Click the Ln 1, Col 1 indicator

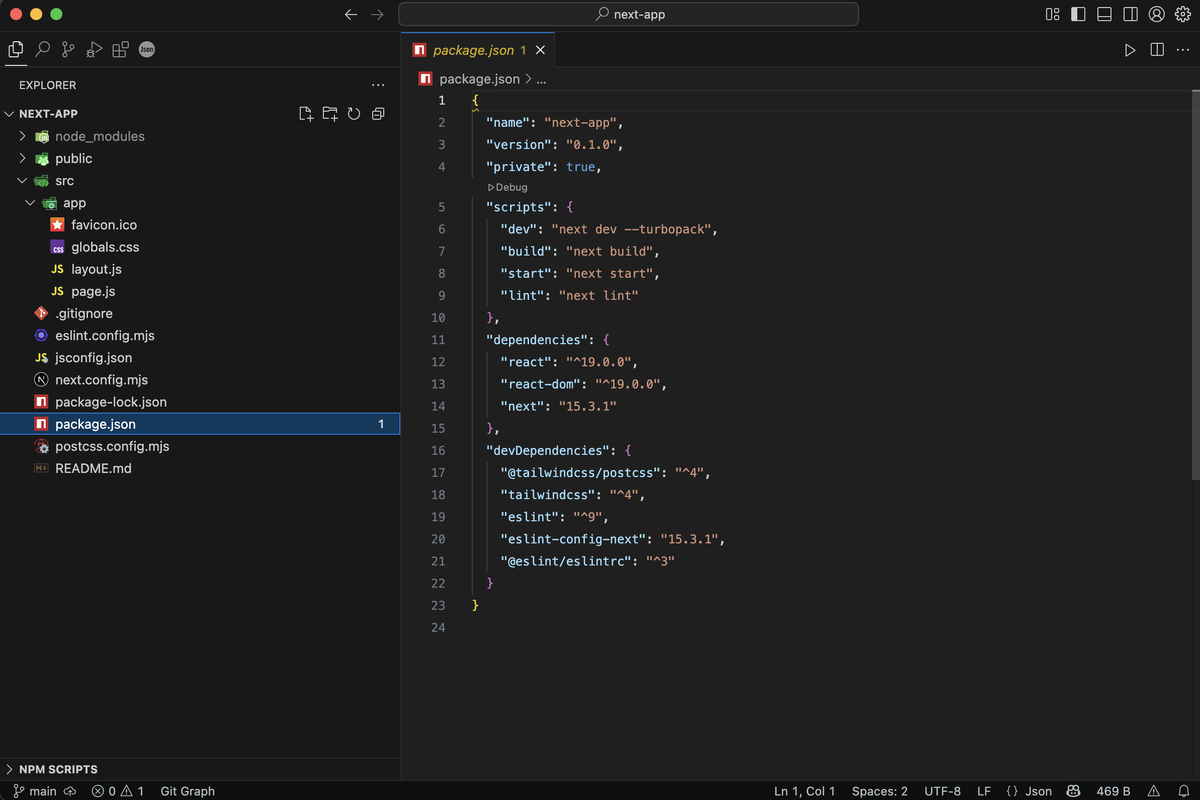[805, 791]
